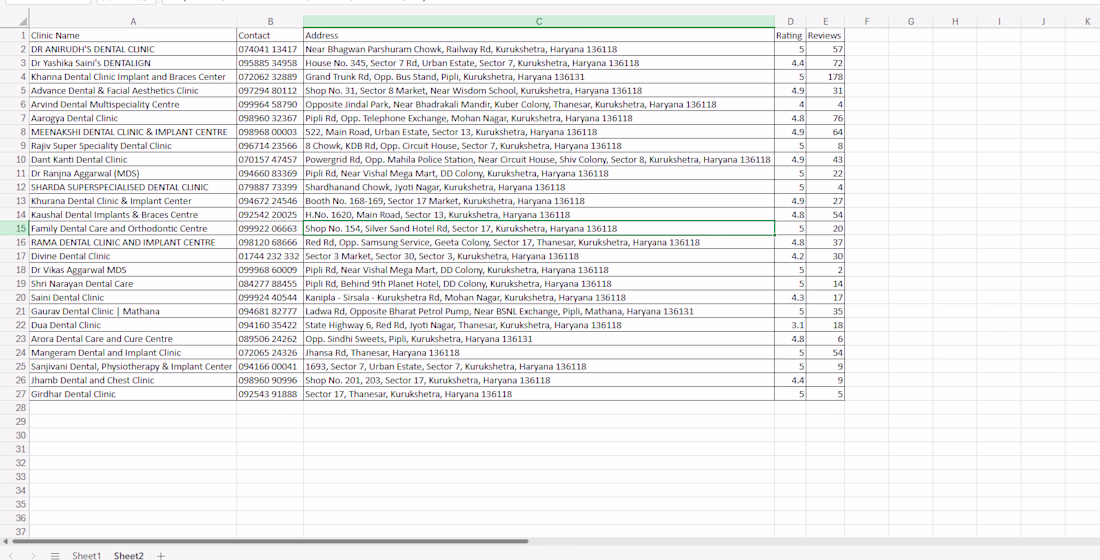This screenshot has width=1100, height=560.
Task: Select 'MEENAKSHI DENTAL CLINIC & IMPLANT CENTRE' cell
Action: (133, 132)
